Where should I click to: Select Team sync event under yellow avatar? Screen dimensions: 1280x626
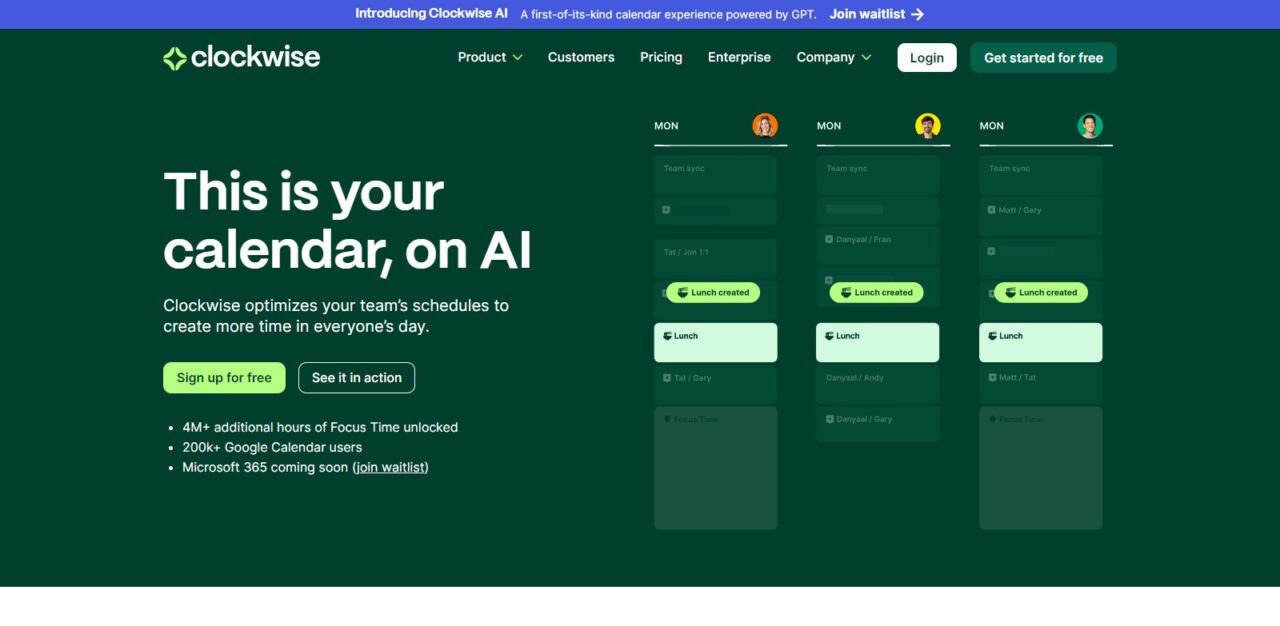click(x=878, y=175)
